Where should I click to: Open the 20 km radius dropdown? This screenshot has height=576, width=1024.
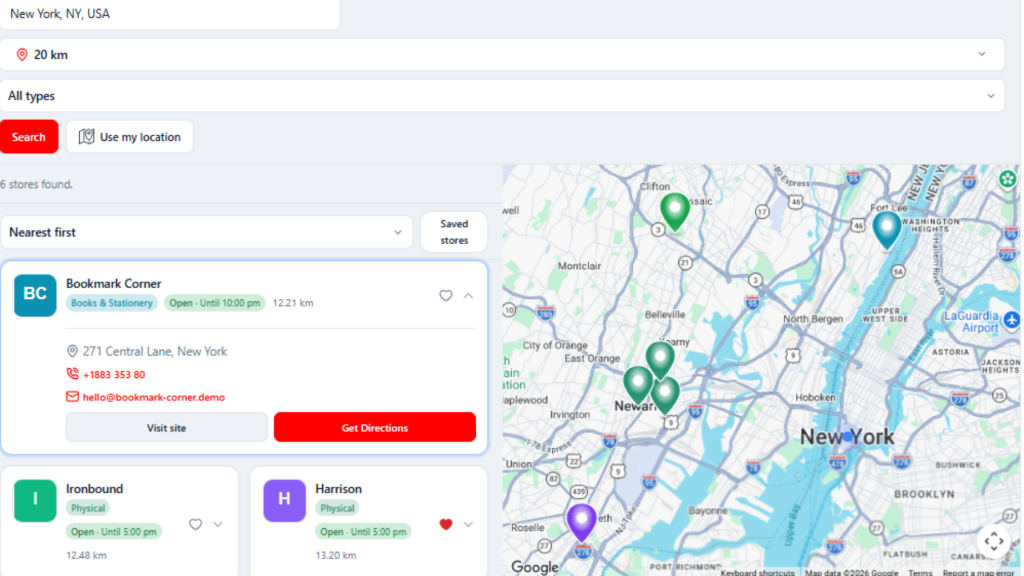(502, 55)
